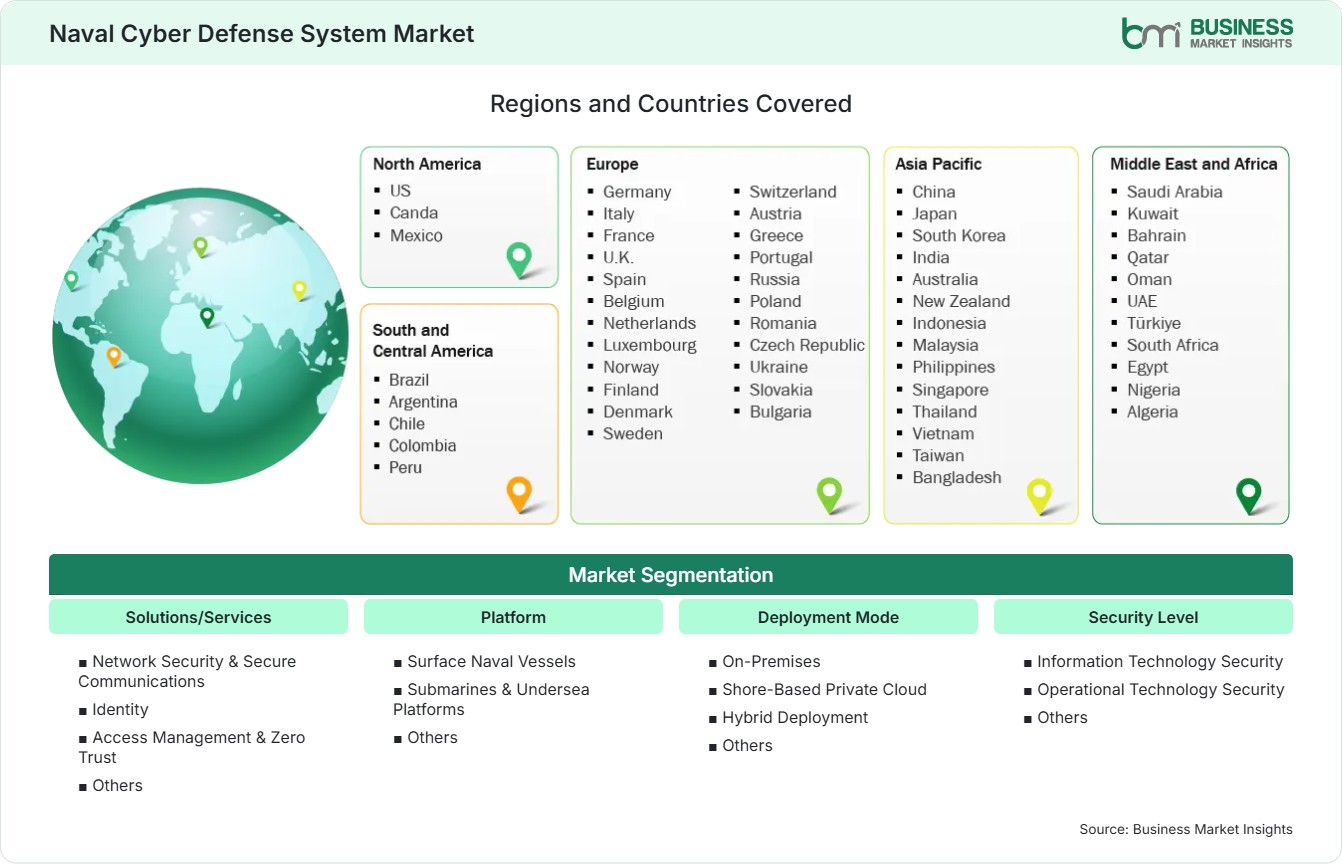Image resolution: width=1342 pixels, height=864 pixels.
Task: Click the green North America map pin icon
Action: point(519,259)
